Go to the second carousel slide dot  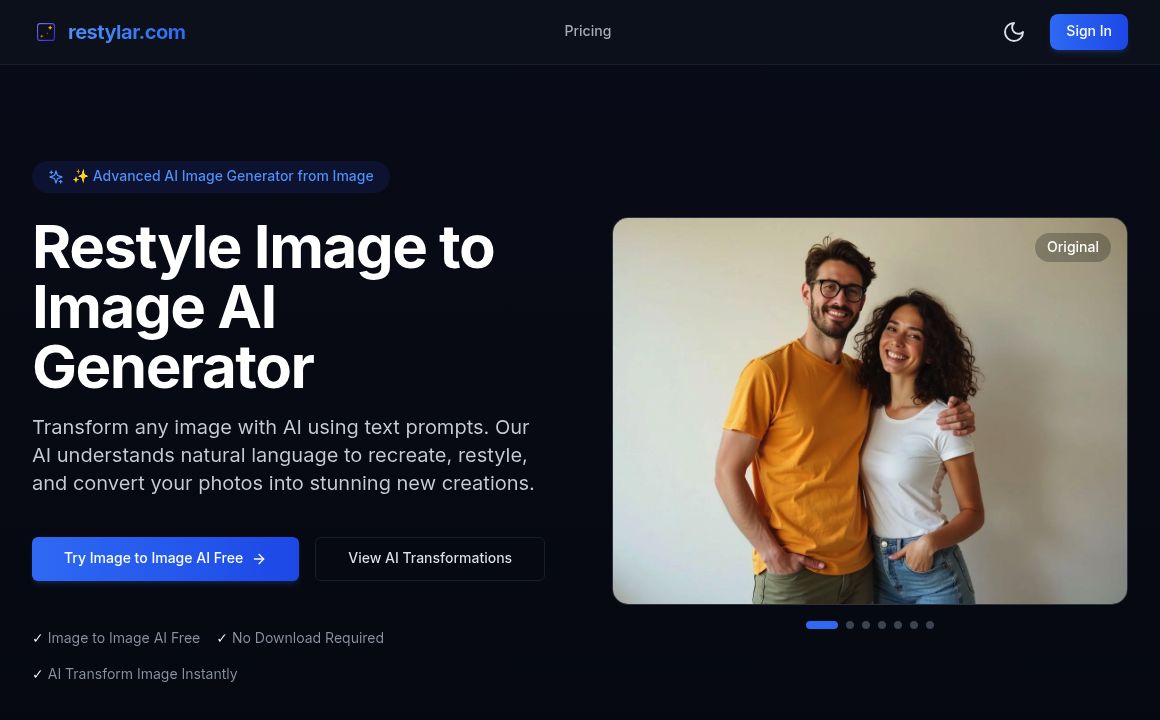pyautogui.click(x=850, y=625)
